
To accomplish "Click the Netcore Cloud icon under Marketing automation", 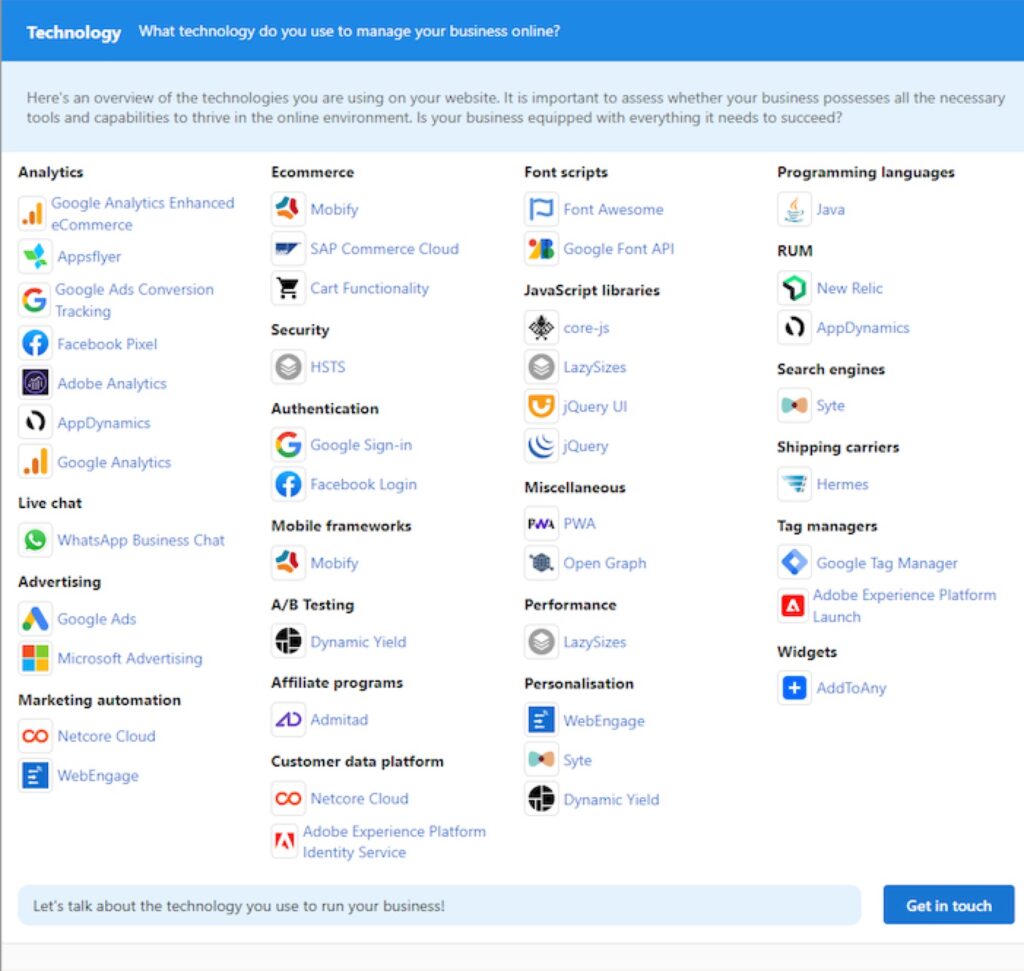I will (35, 736).
